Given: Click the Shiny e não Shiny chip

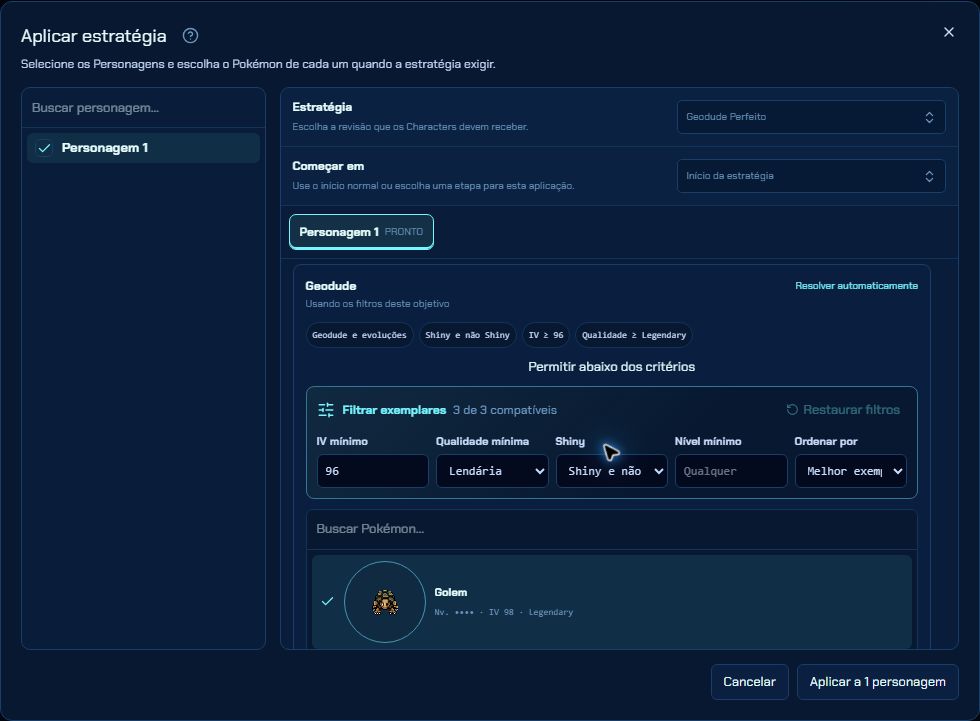Looking at the screenshot, I should [467, 335].
